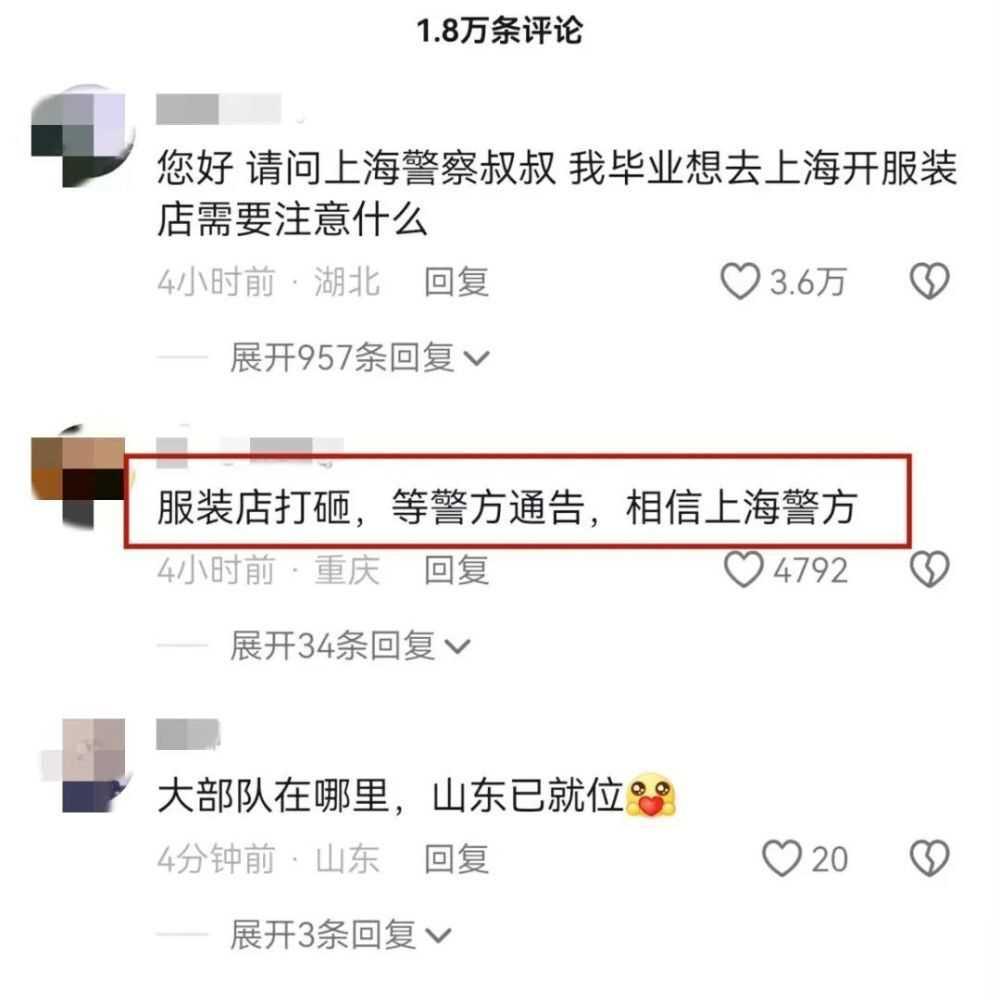Viewport: 1000px width, 1000px height.
Task: Tap the first commenter's blurred username
Action: click(219, 108)
